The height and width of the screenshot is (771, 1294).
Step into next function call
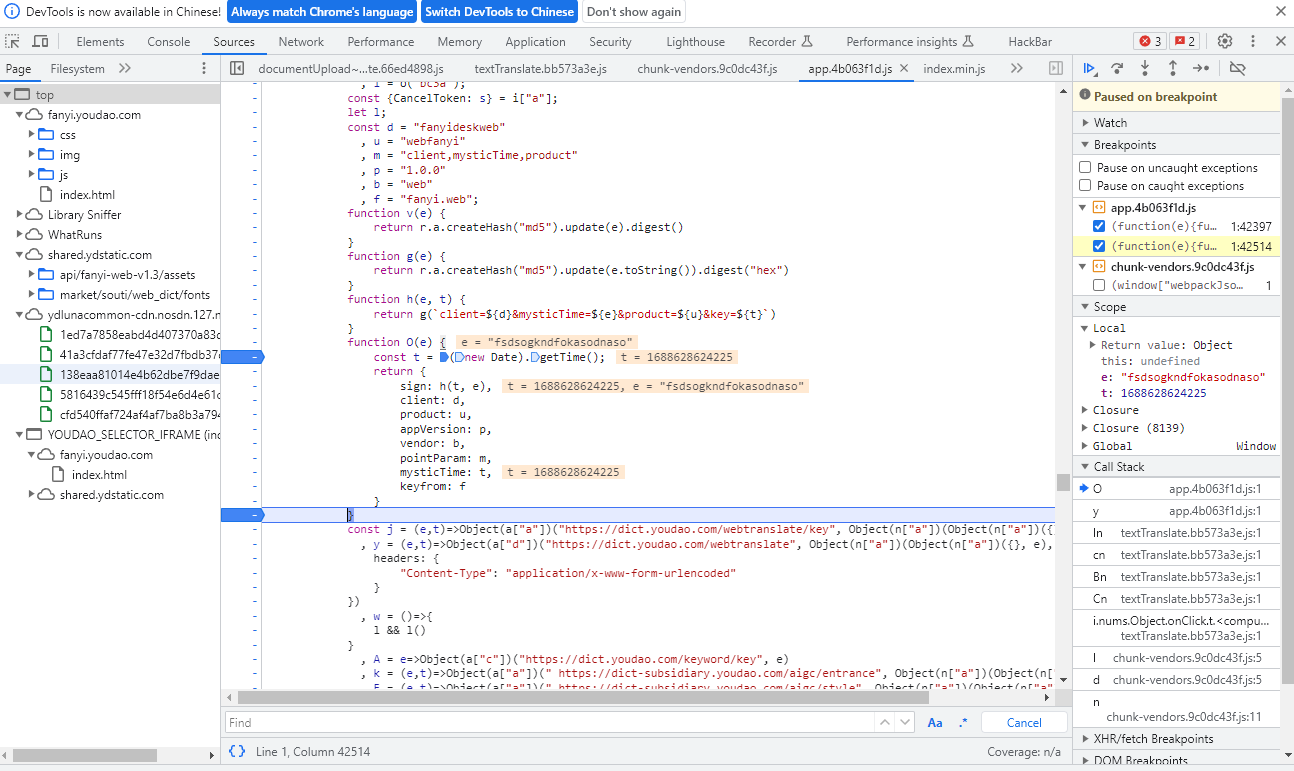[1145, 68]
